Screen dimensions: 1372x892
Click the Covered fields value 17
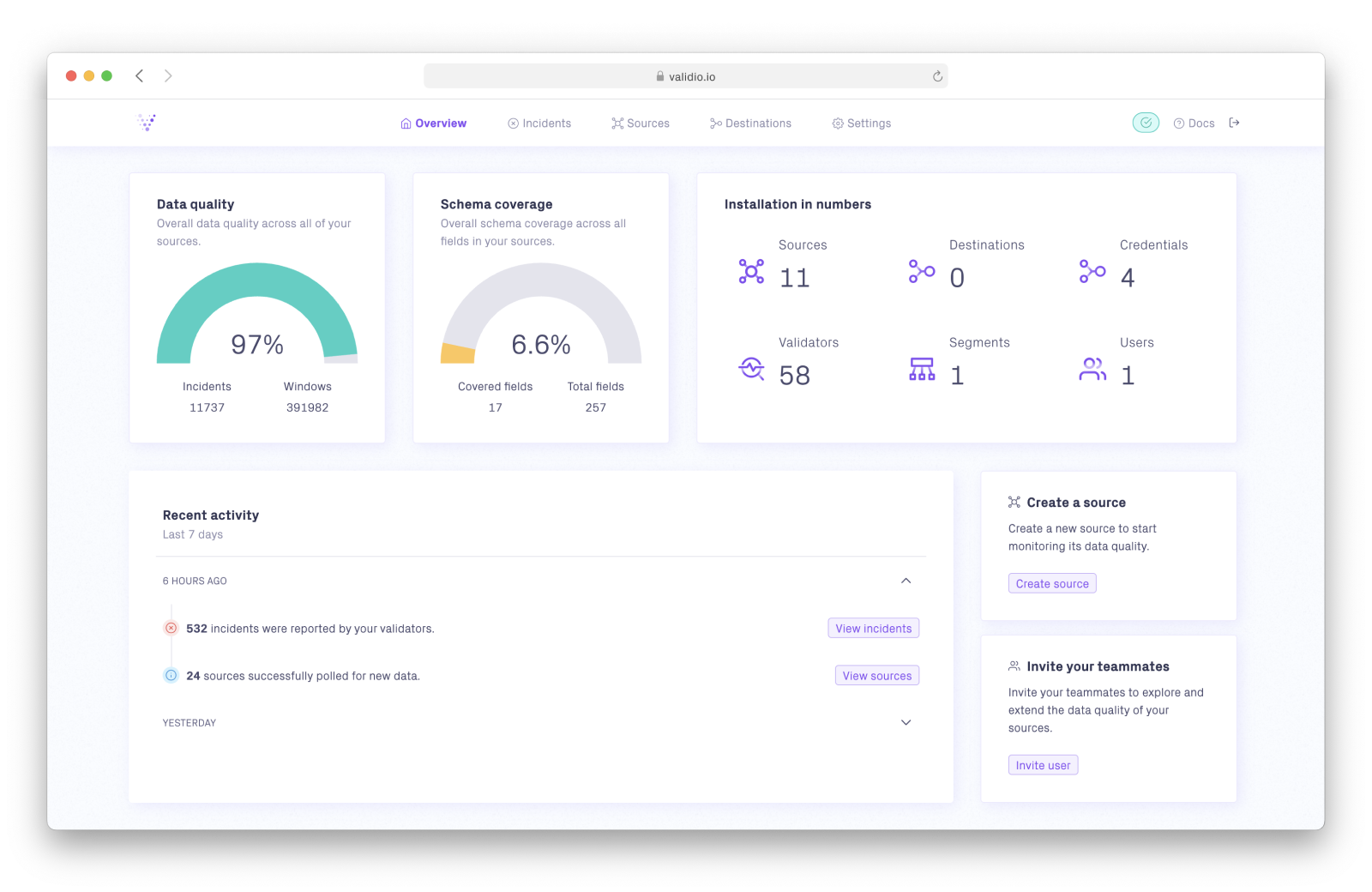495,407
